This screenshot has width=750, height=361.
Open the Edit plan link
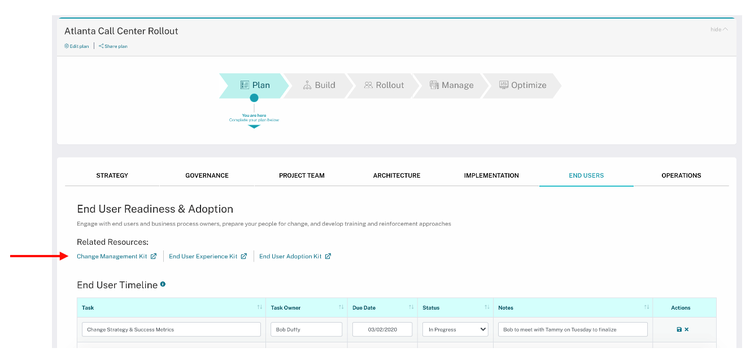77,46
